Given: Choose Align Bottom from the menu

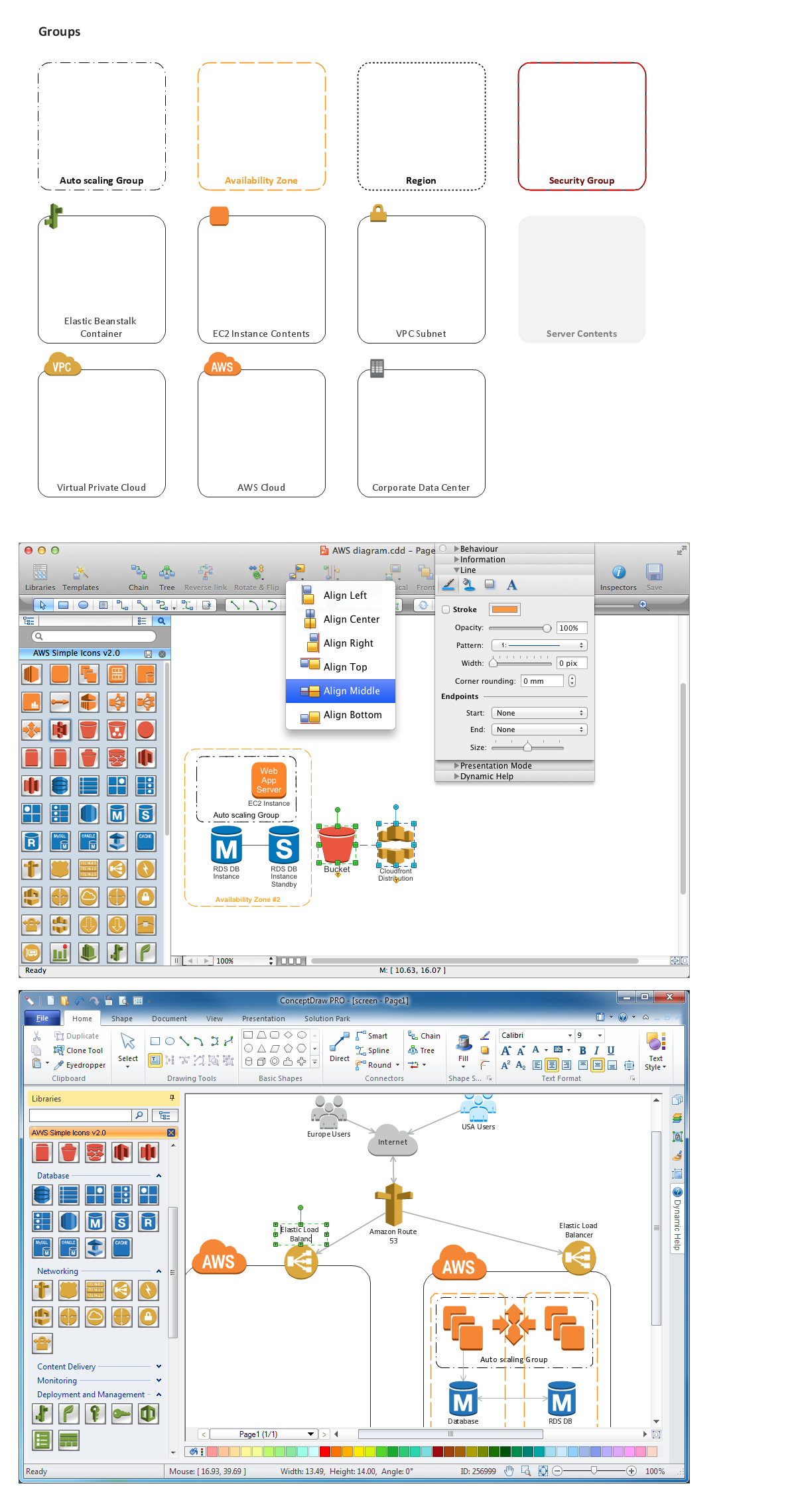Looking at the screenshot, I should point(340,715).
